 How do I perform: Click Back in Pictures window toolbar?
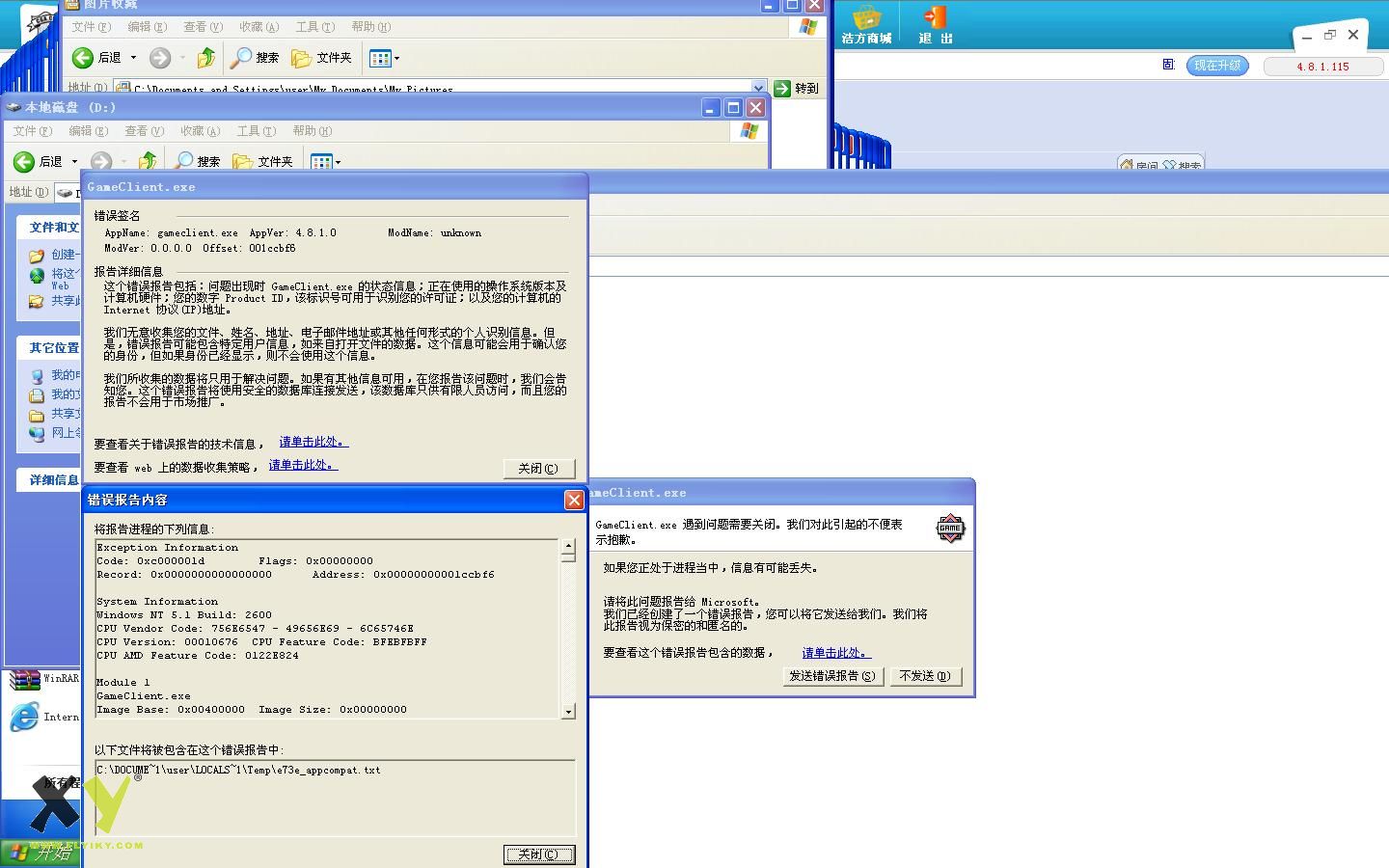[97, 58]
